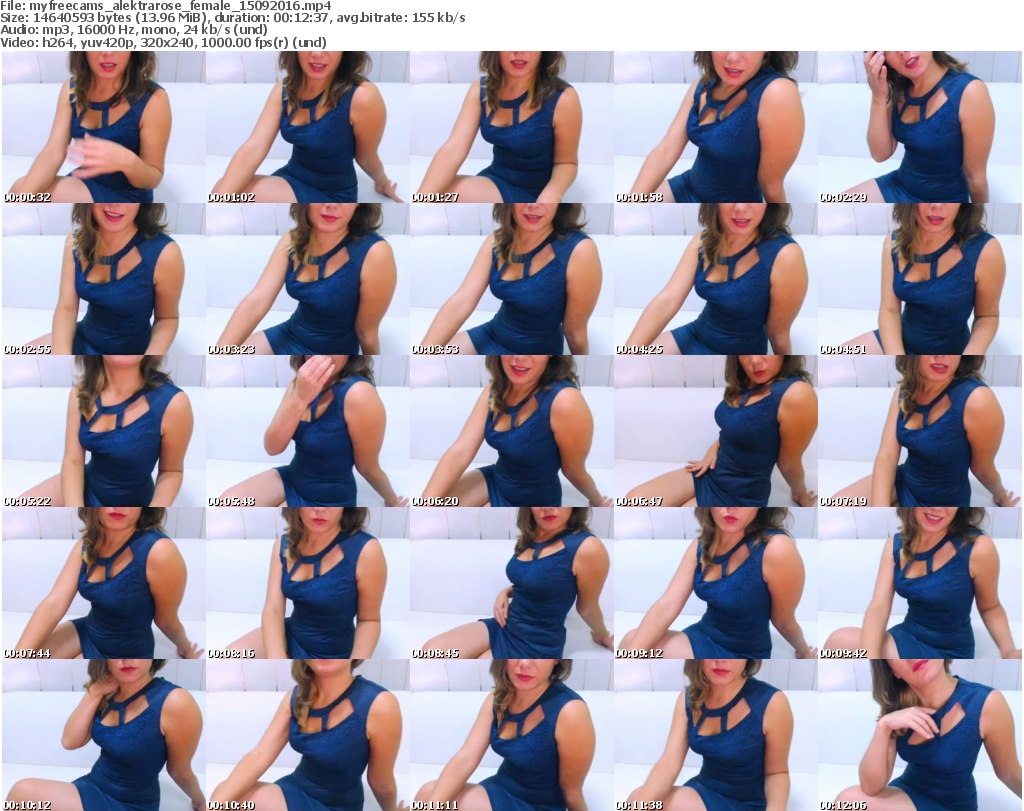Select the thumbnail labeled 00:03:53

click(511, 279)
